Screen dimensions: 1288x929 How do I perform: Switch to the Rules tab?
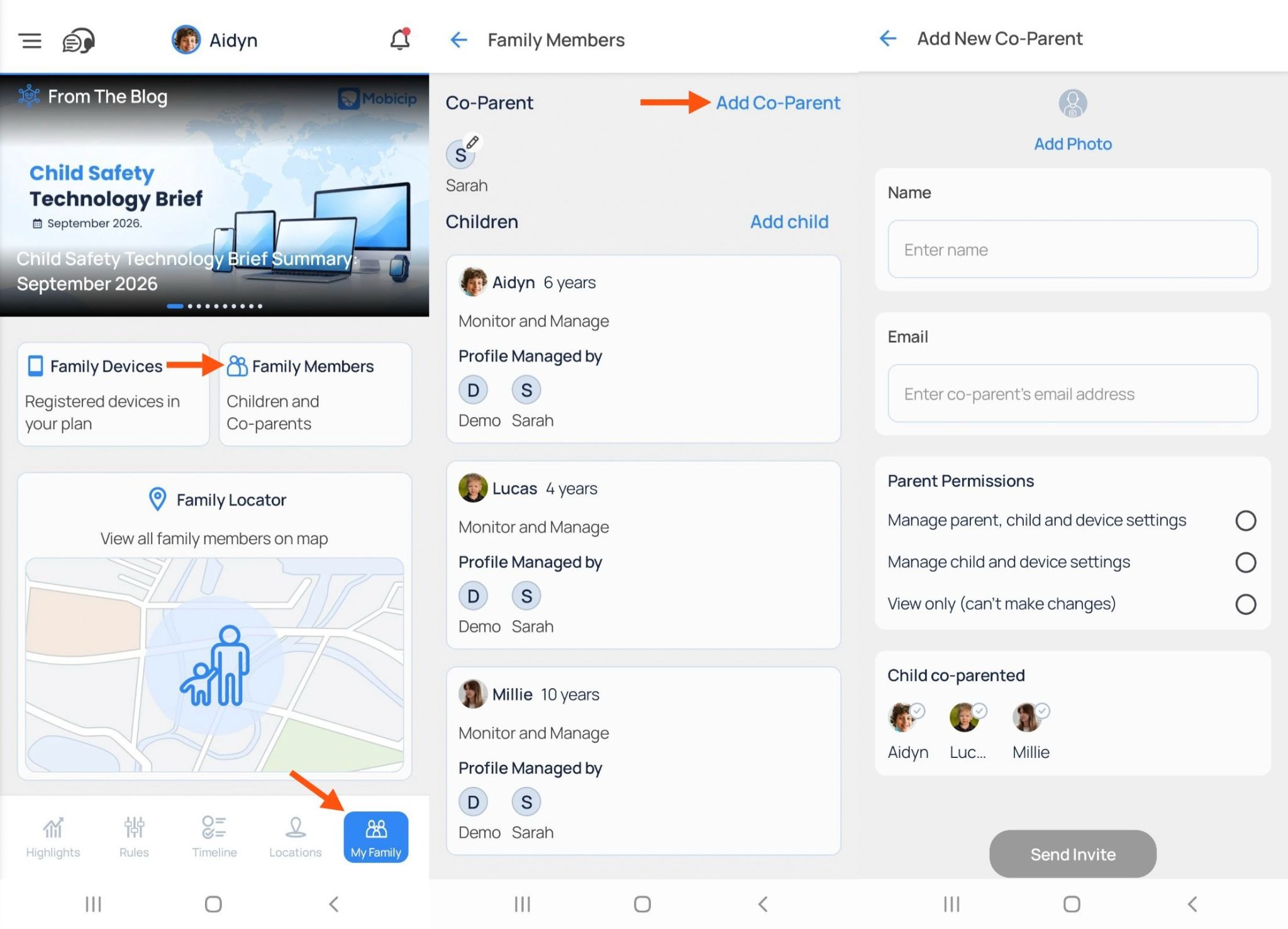click(134, 837)
